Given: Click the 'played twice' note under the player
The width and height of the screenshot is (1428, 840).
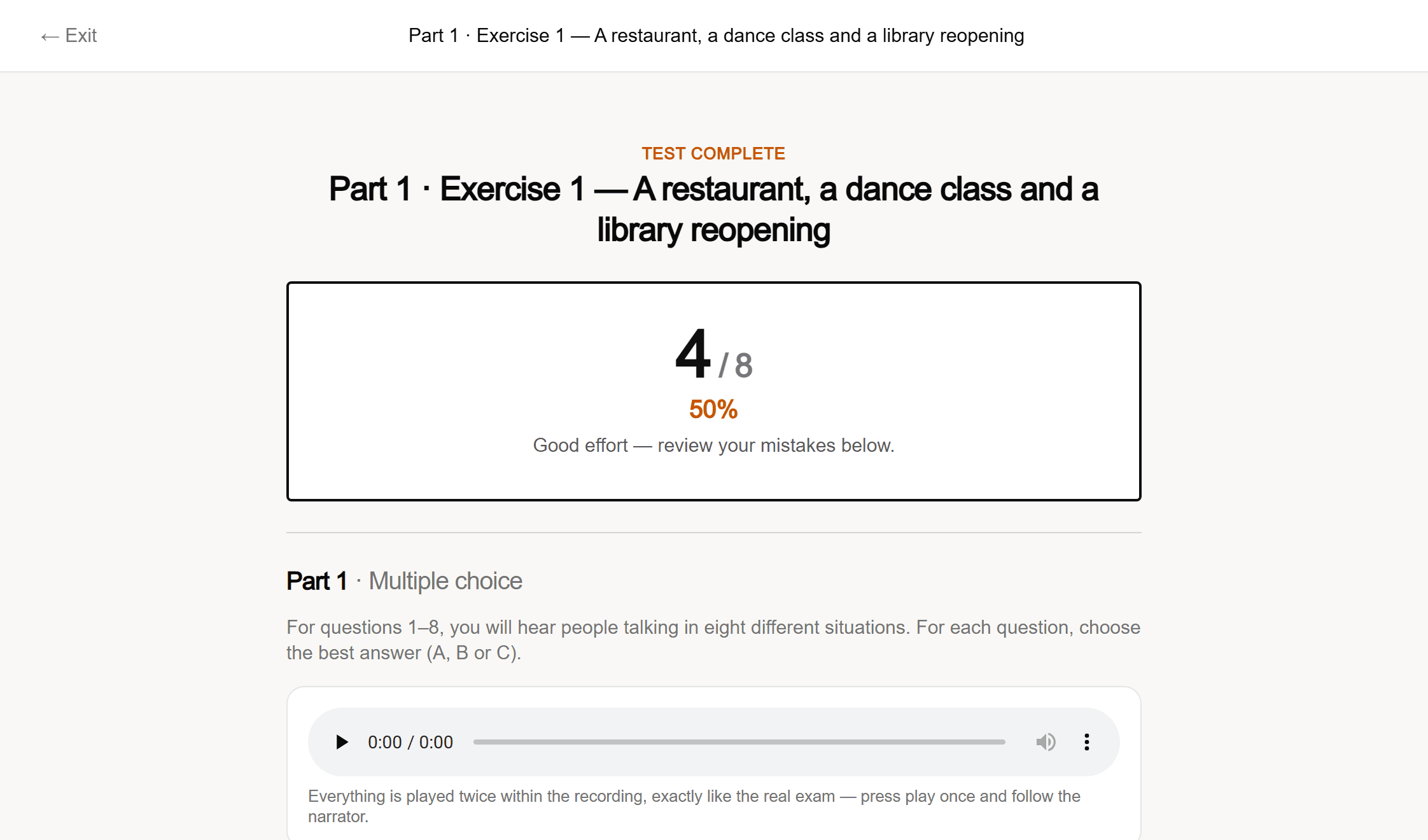Looking at the screenshot, I should [694, 806].
